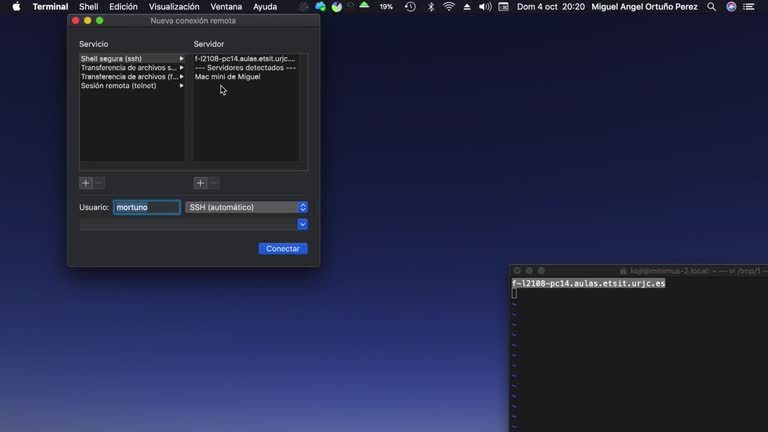Viewport: 768px width, 432px height.
Task: Select server f-l2108-pc14.aulas.etsit.urjc...
Action: click(x=245, y=59)
